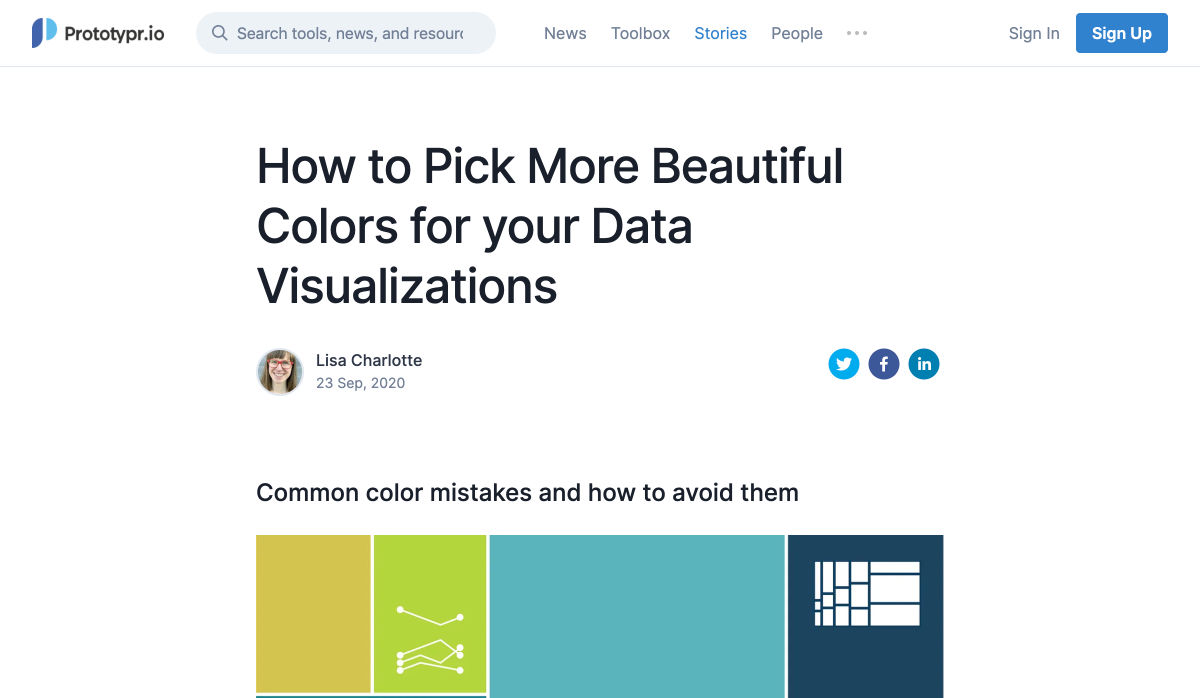Click the Prototypr.io logo icon

tap(44, 33)
